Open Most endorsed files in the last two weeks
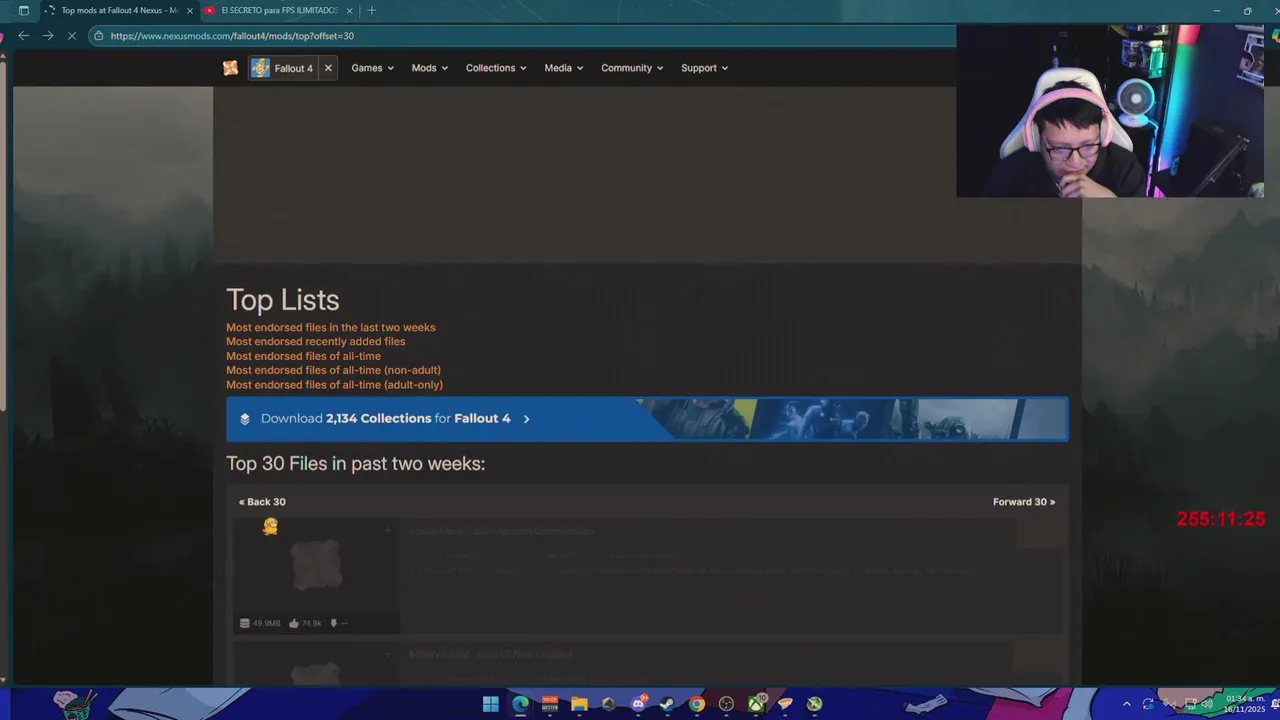The image size is (1280, 720). coord(331,327)
